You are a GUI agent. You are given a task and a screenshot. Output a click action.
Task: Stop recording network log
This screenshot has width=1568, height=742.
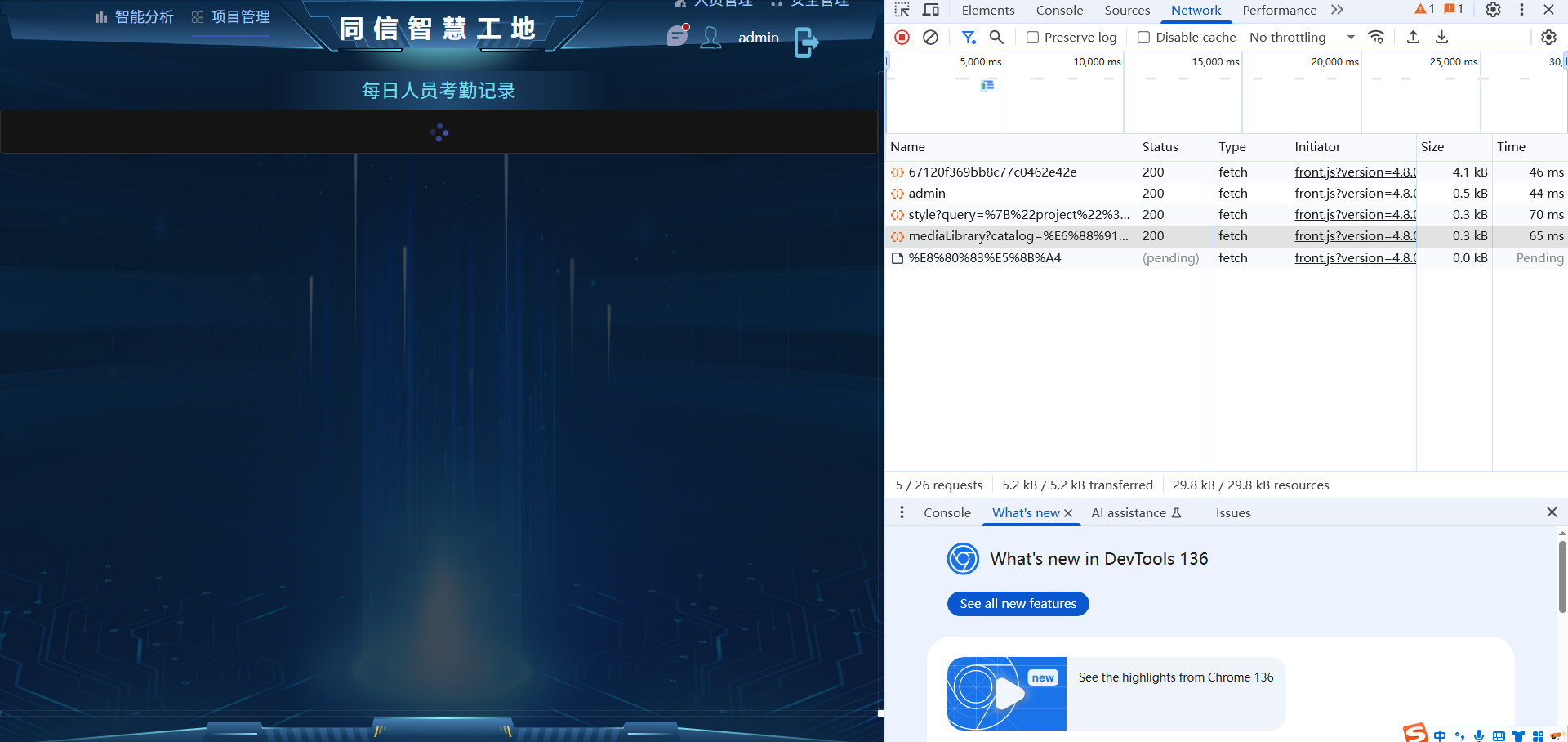pyautogui.click(x=902, y=37)
